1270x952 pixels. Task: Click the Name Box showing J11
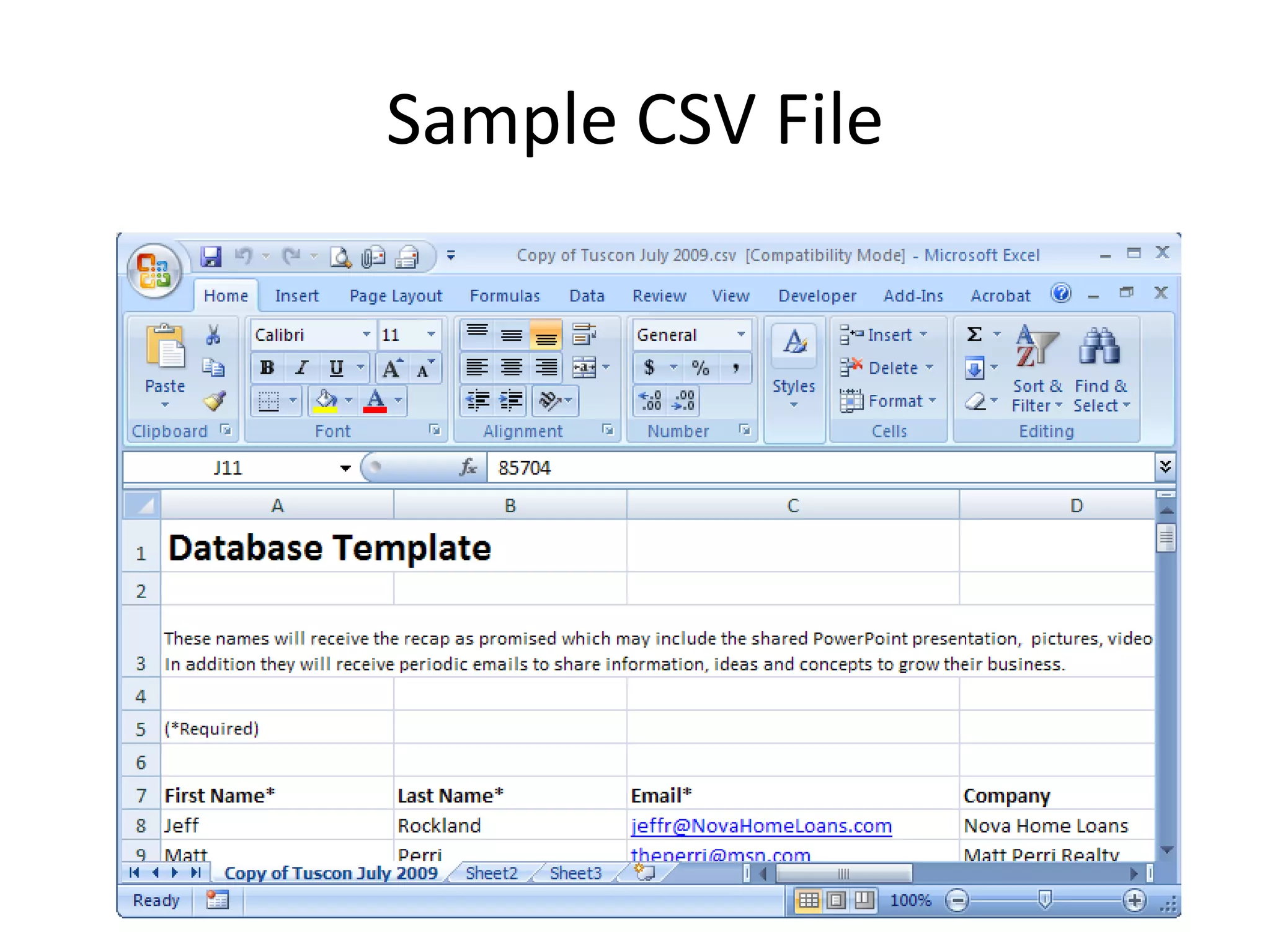pos(228,468)
